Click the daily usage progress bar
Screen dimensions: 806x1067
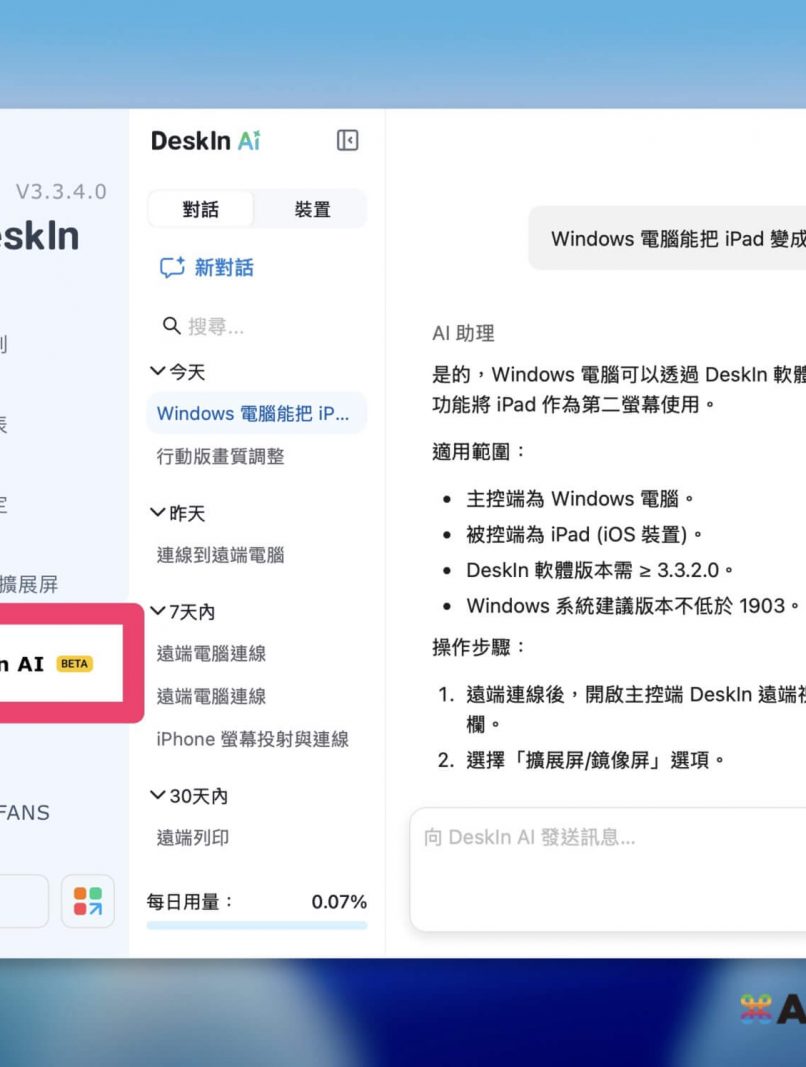257,926
